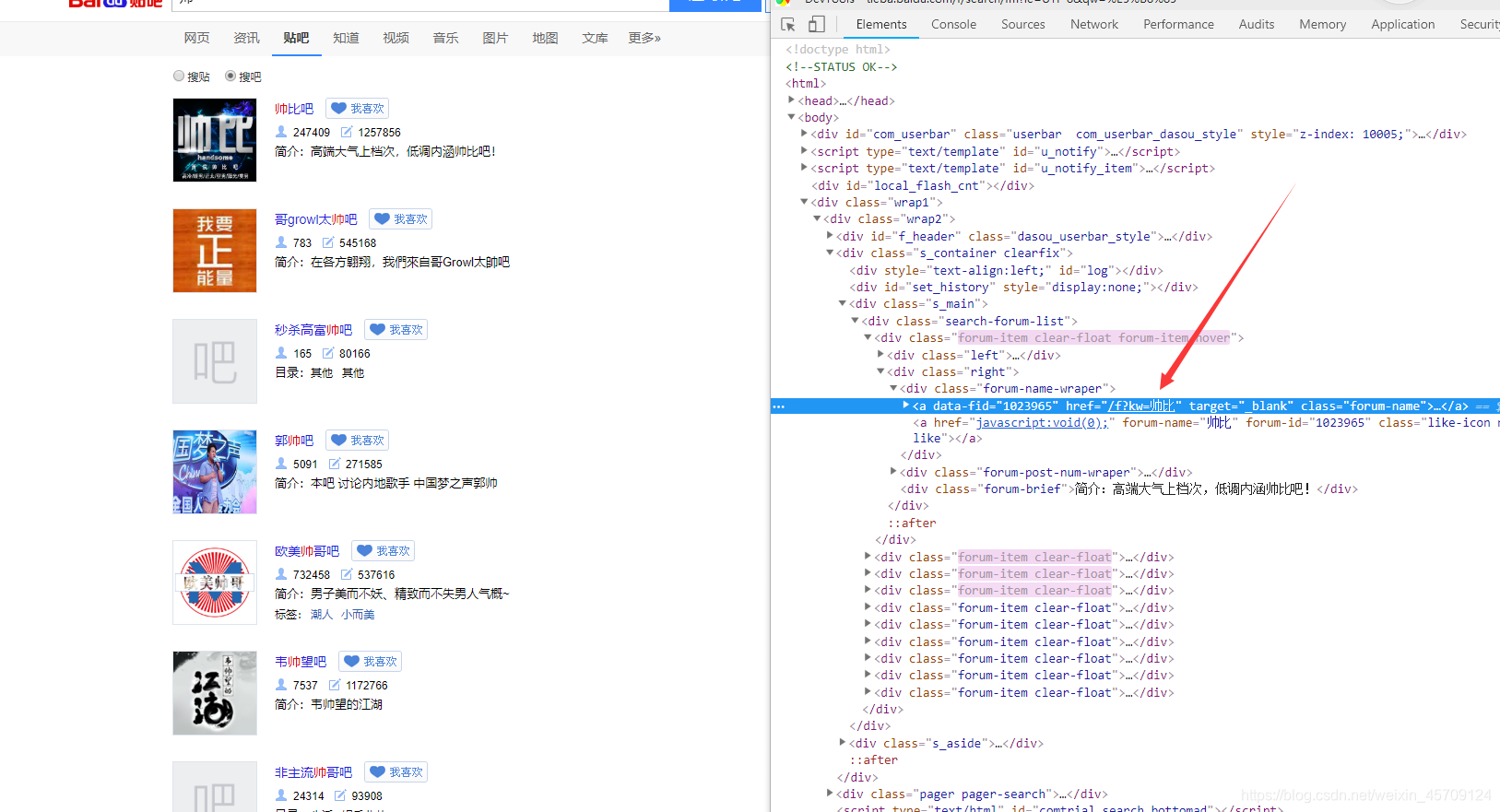
Task: Click the heart icon beside 欧美帅哥吧
Action: pyautogui.click(x=364, y=551)
